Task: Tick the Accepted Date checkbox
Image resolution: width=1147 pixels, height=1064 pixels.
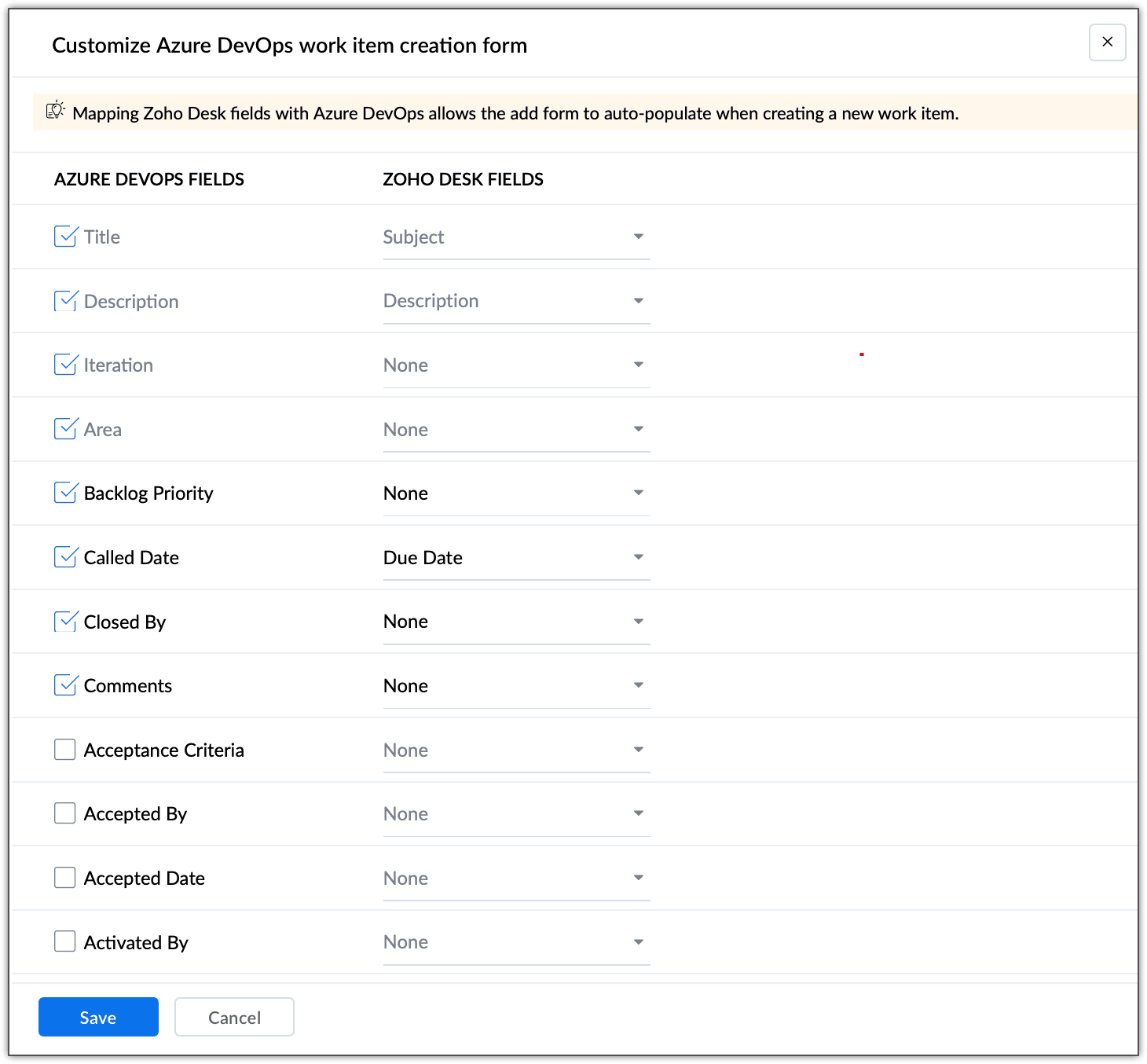Action: click(x=65, y=878)
